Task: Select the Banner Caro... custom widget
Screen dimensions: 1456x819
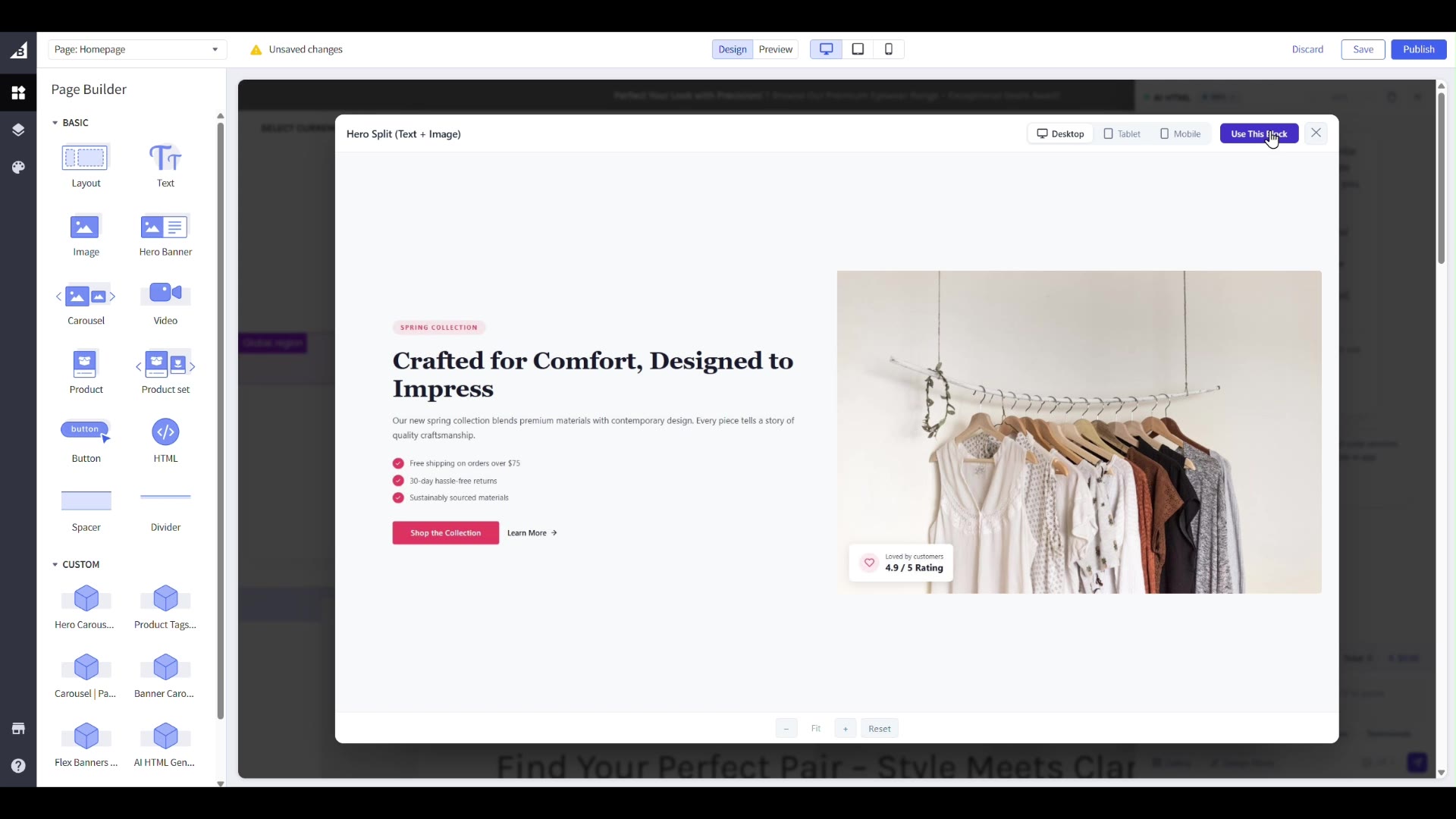Action: click(x=165, y=676)
